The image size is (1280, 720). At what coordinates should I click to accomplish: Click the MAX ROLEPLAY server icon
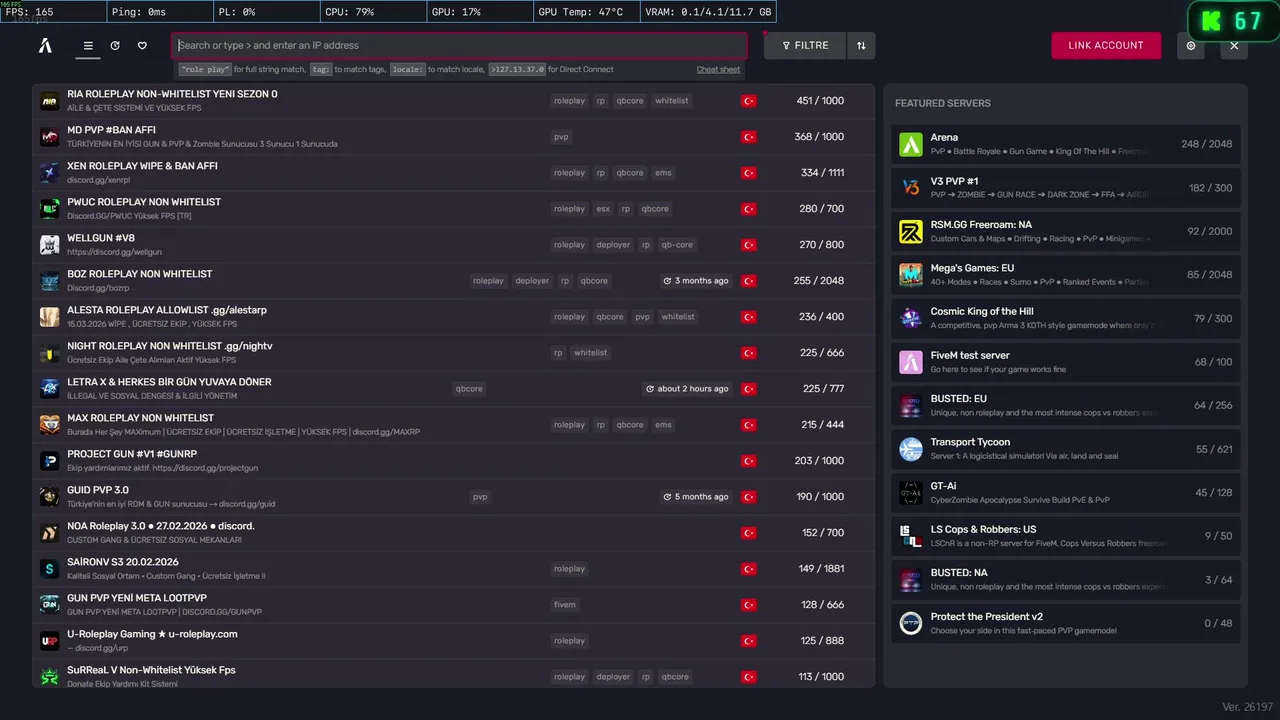[x=50, y=425]
